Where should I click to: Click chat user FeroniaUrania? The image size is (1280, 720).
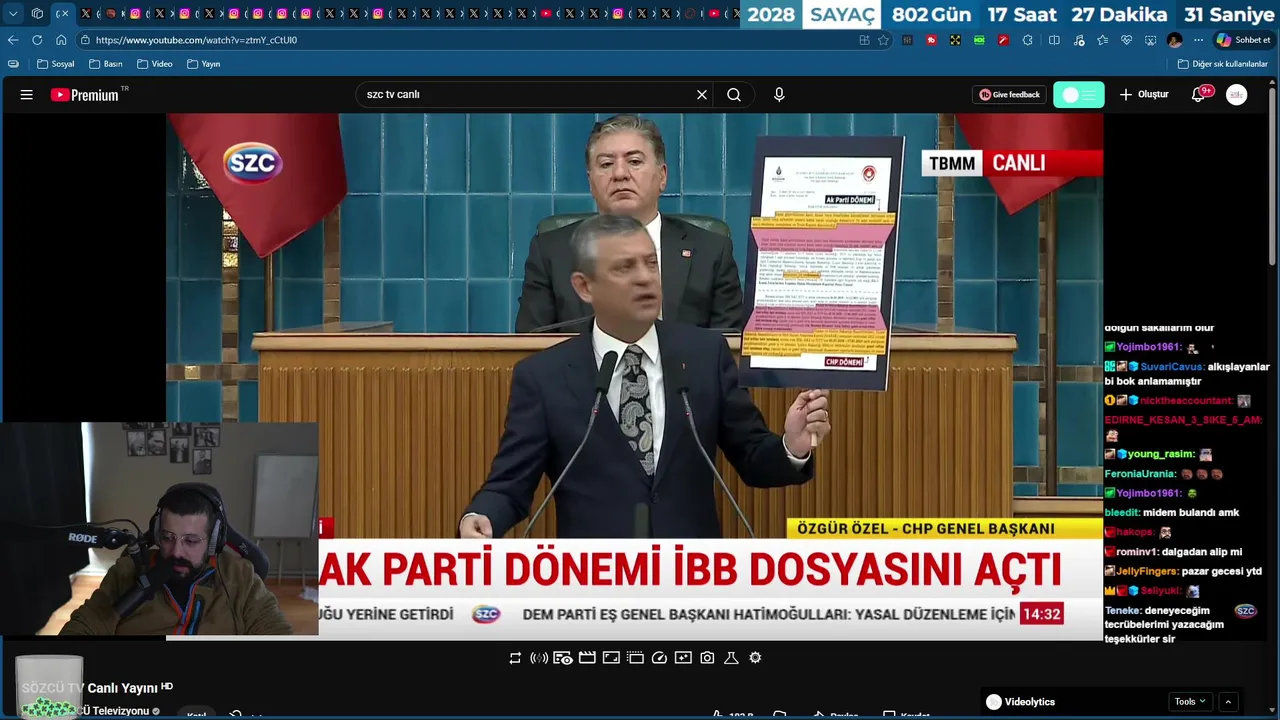pos(1140,474)
